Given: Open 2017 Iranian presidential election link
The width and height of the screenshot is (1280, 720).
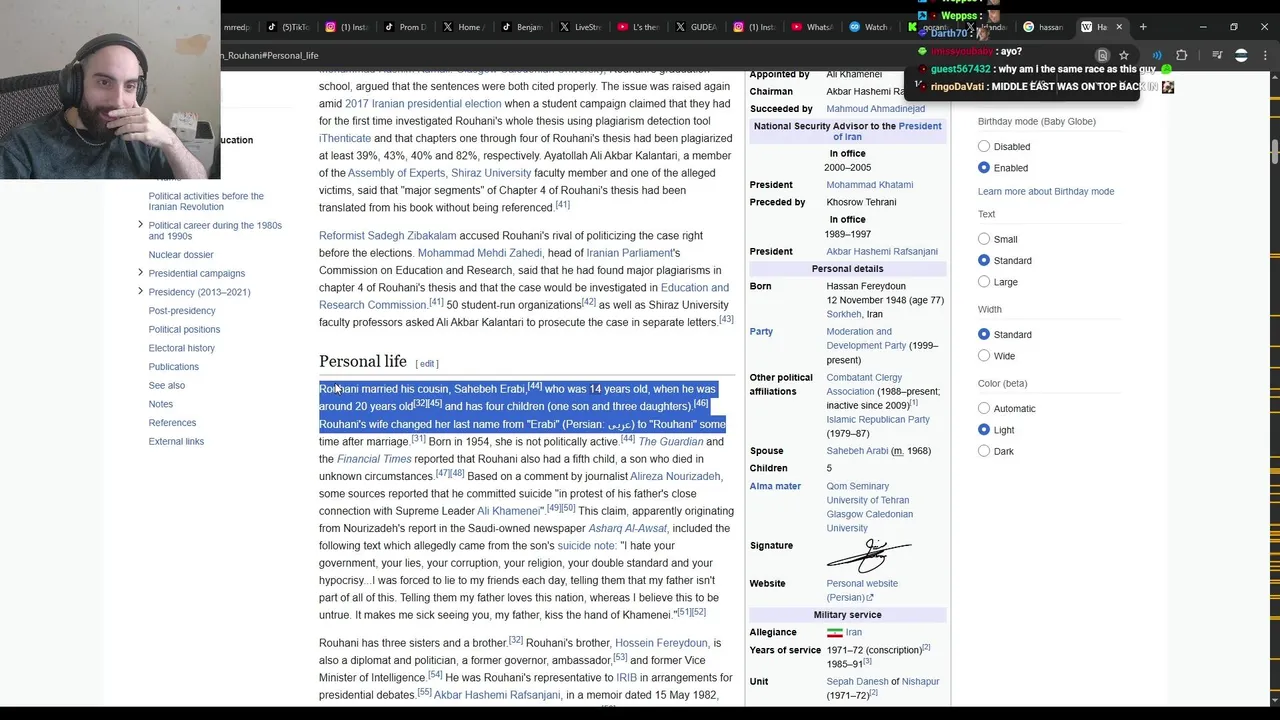Looking at the screenshot, I should (423, 104).
